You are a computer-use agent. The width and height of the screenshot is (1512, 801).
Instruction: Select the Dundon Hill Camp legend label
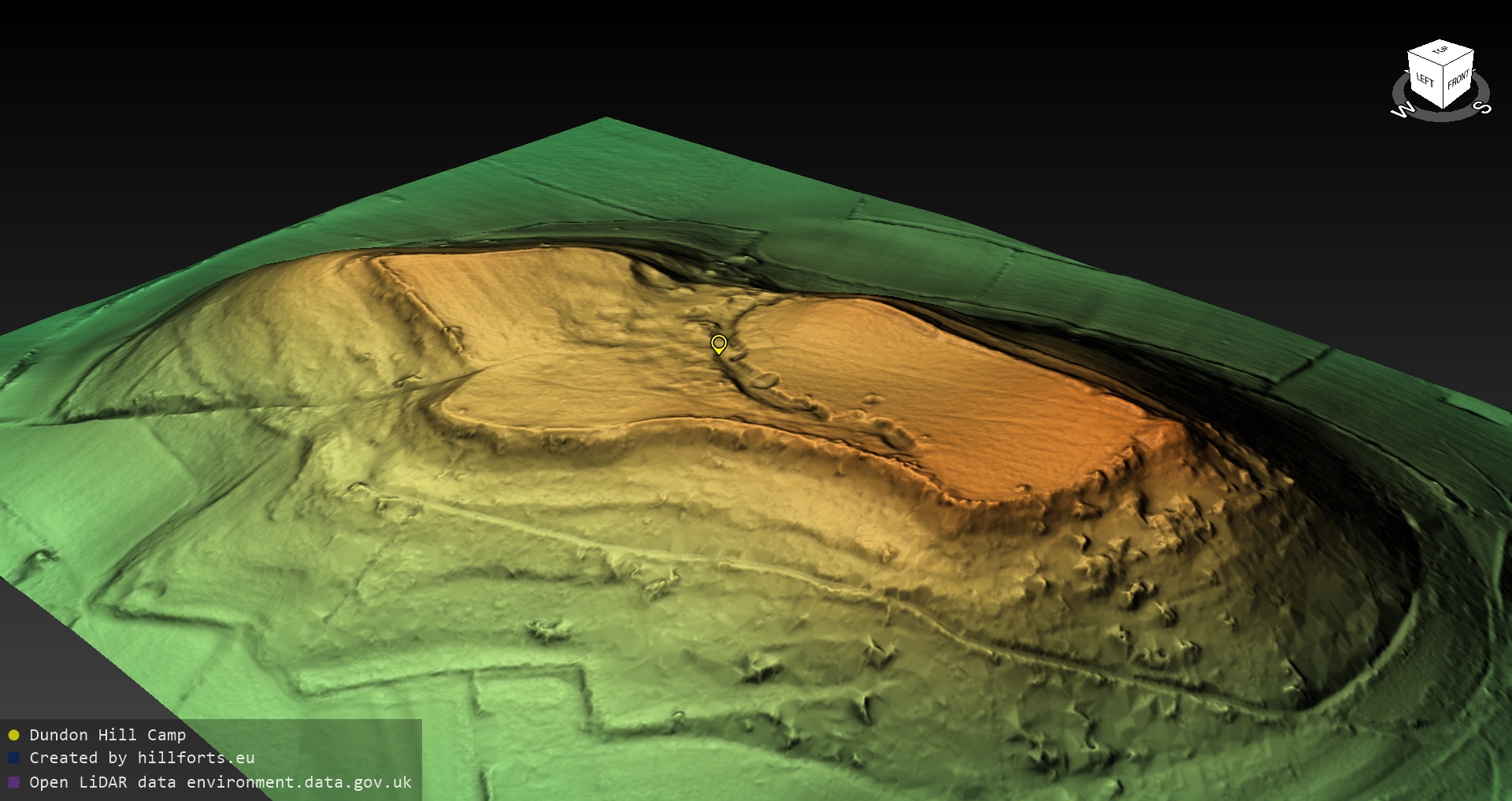pos(107,735)
